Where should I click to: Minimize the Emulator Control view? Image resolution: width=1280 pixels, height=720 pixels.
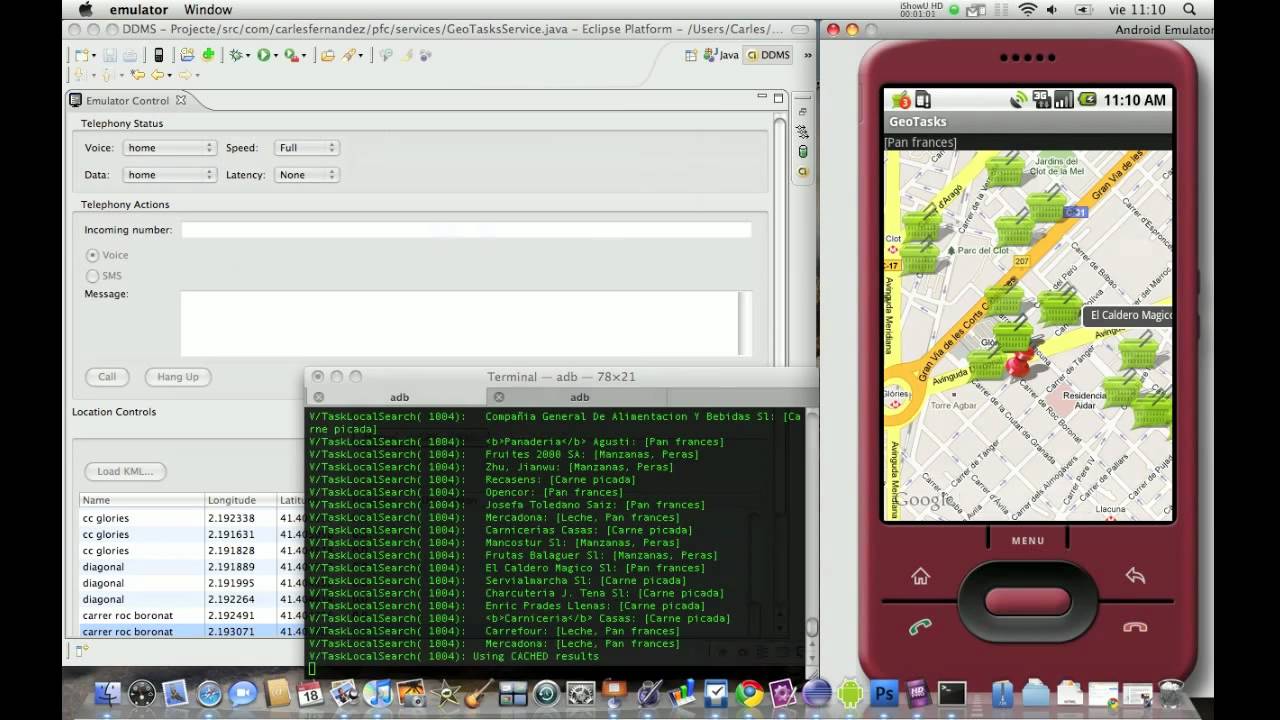pyautogui.click(x=761, y=97)
